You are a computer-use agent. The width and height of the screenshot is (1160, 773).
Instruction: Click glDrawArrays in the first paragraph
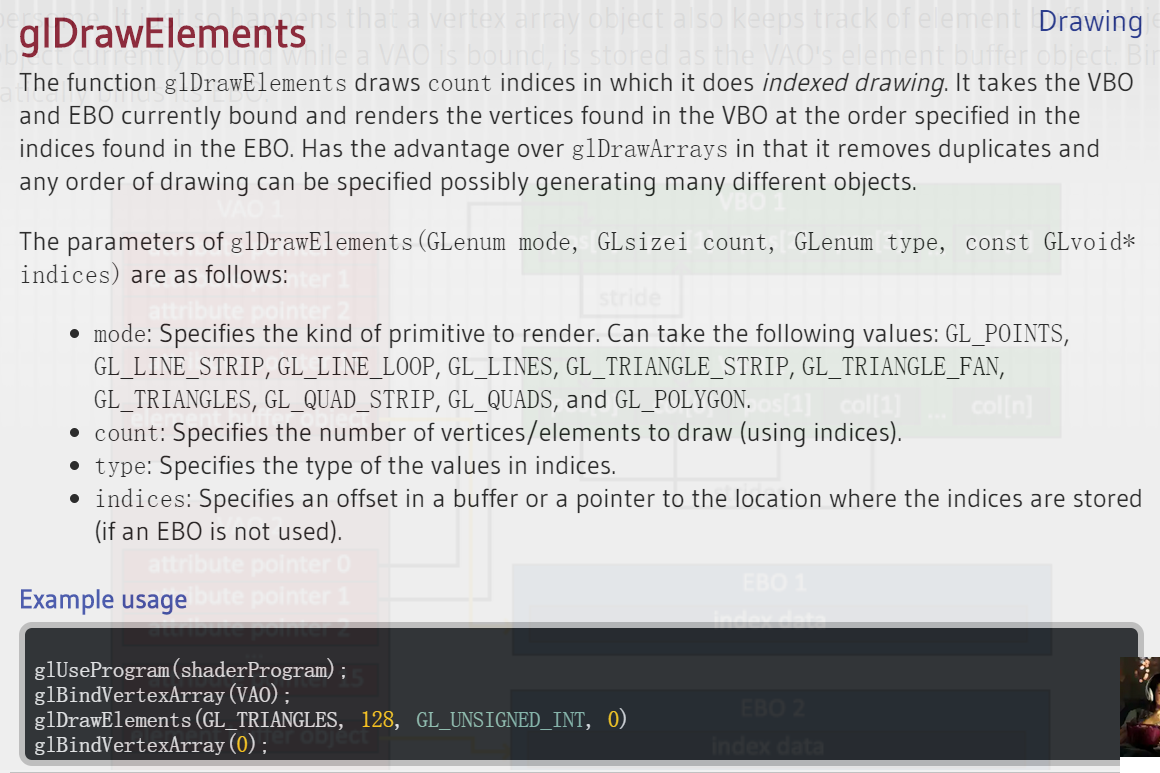(x=650, y=149)
